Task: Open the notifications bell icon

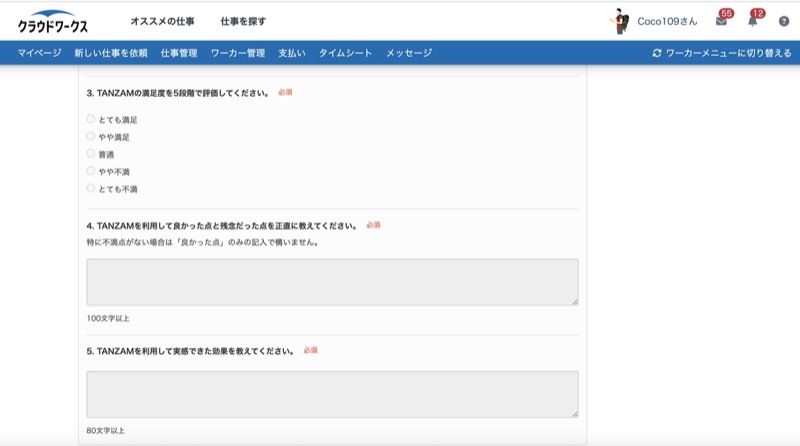Action: [752, 21]
